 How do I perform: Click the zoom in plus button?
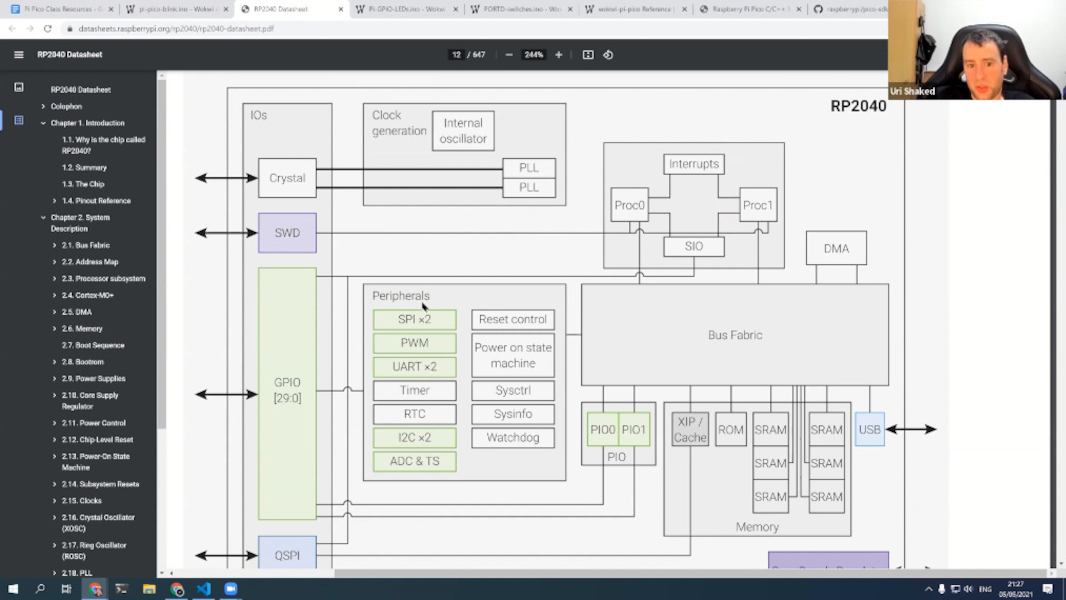click(559, 55)
